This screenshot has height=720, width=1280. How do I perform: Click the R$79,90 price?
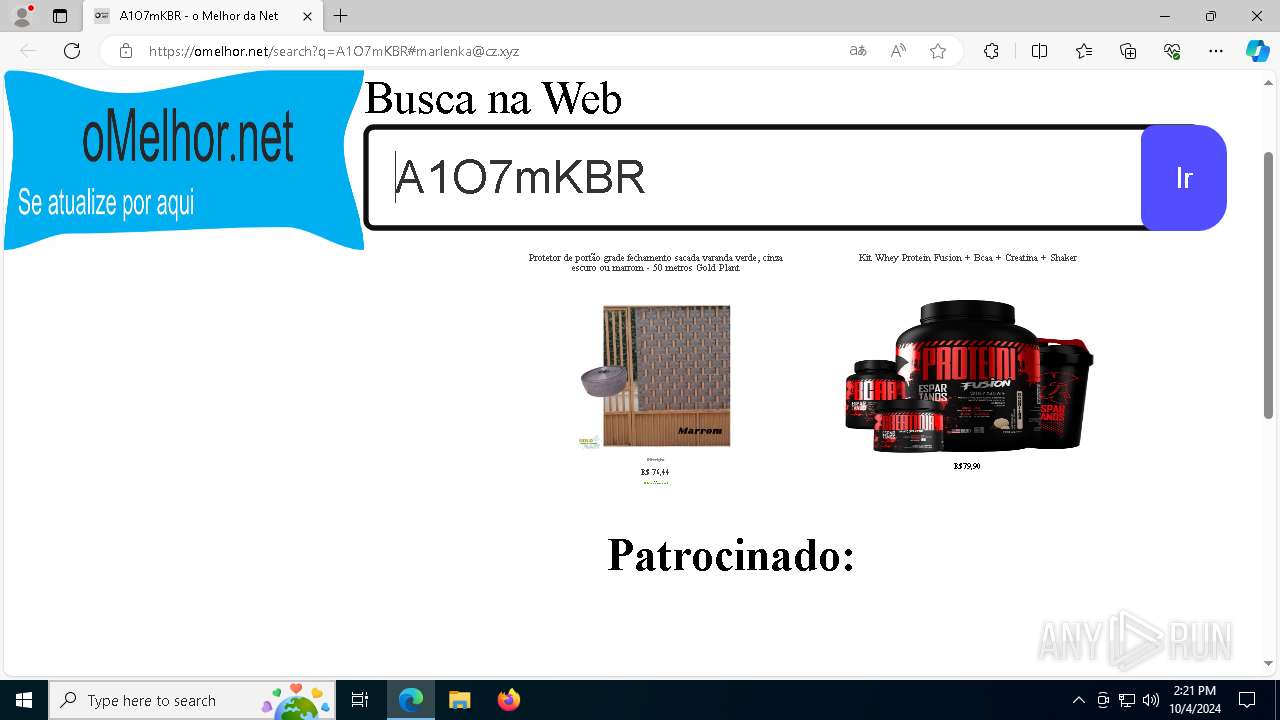(x=967, y=466)
